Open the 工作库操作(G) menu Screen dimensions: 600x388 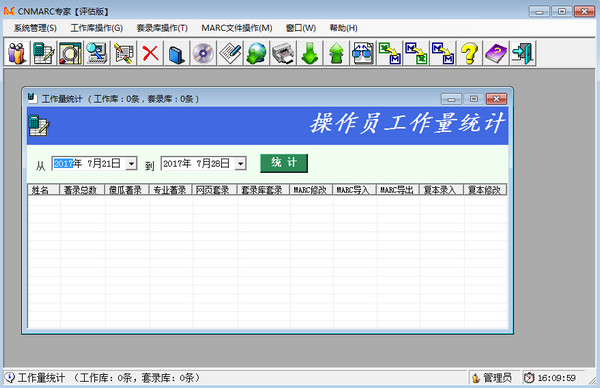96,28
